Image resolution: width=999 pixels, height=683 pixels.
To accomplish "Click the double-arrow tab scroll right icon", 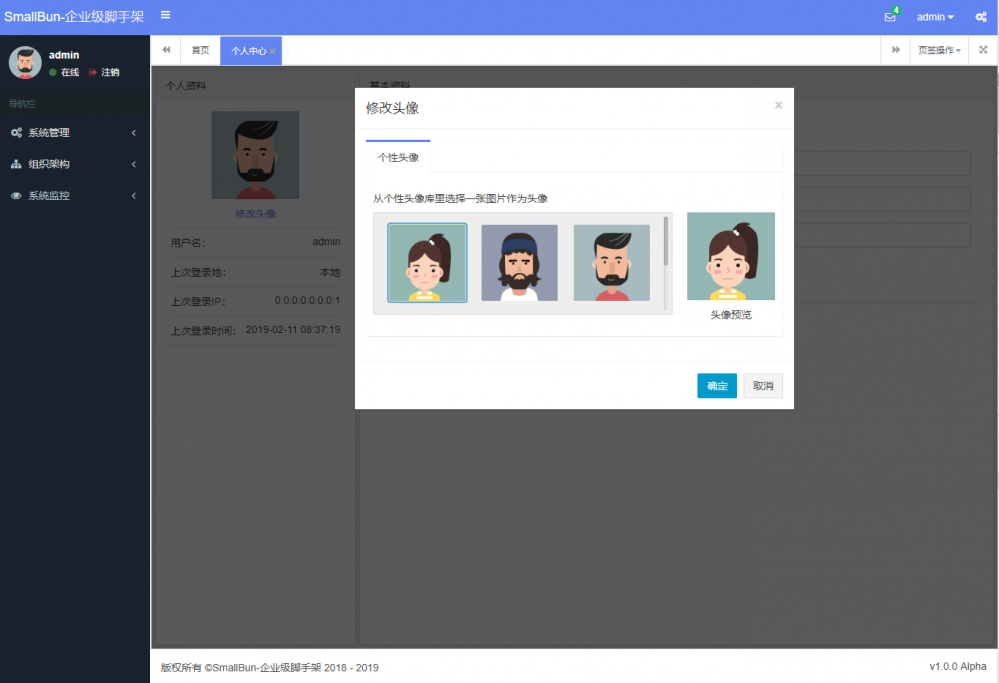I will pos(897,49).
